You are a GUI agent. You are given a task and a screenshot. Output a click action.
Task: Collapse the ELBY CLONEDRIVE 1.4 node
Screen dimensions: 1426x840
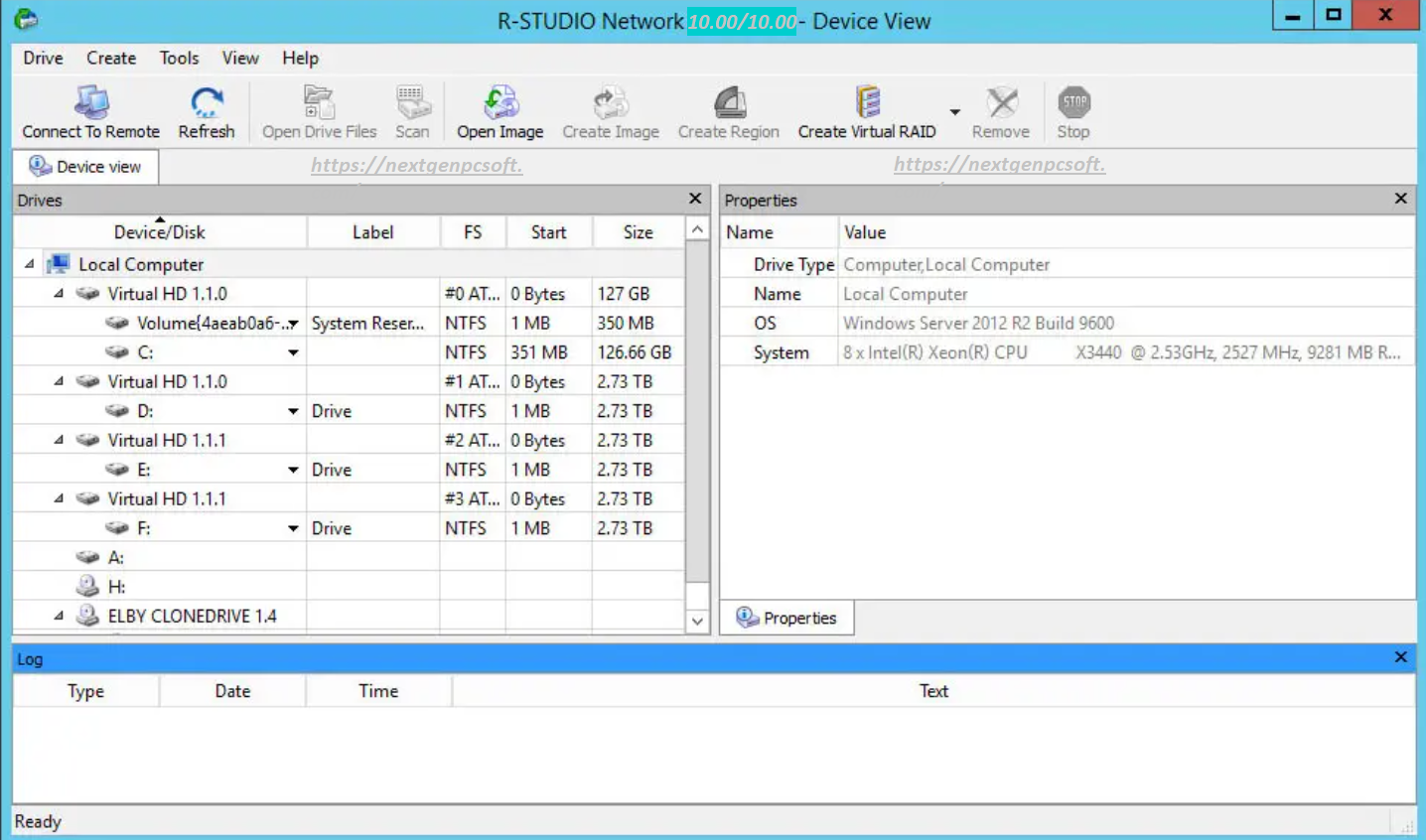point(59,616)
